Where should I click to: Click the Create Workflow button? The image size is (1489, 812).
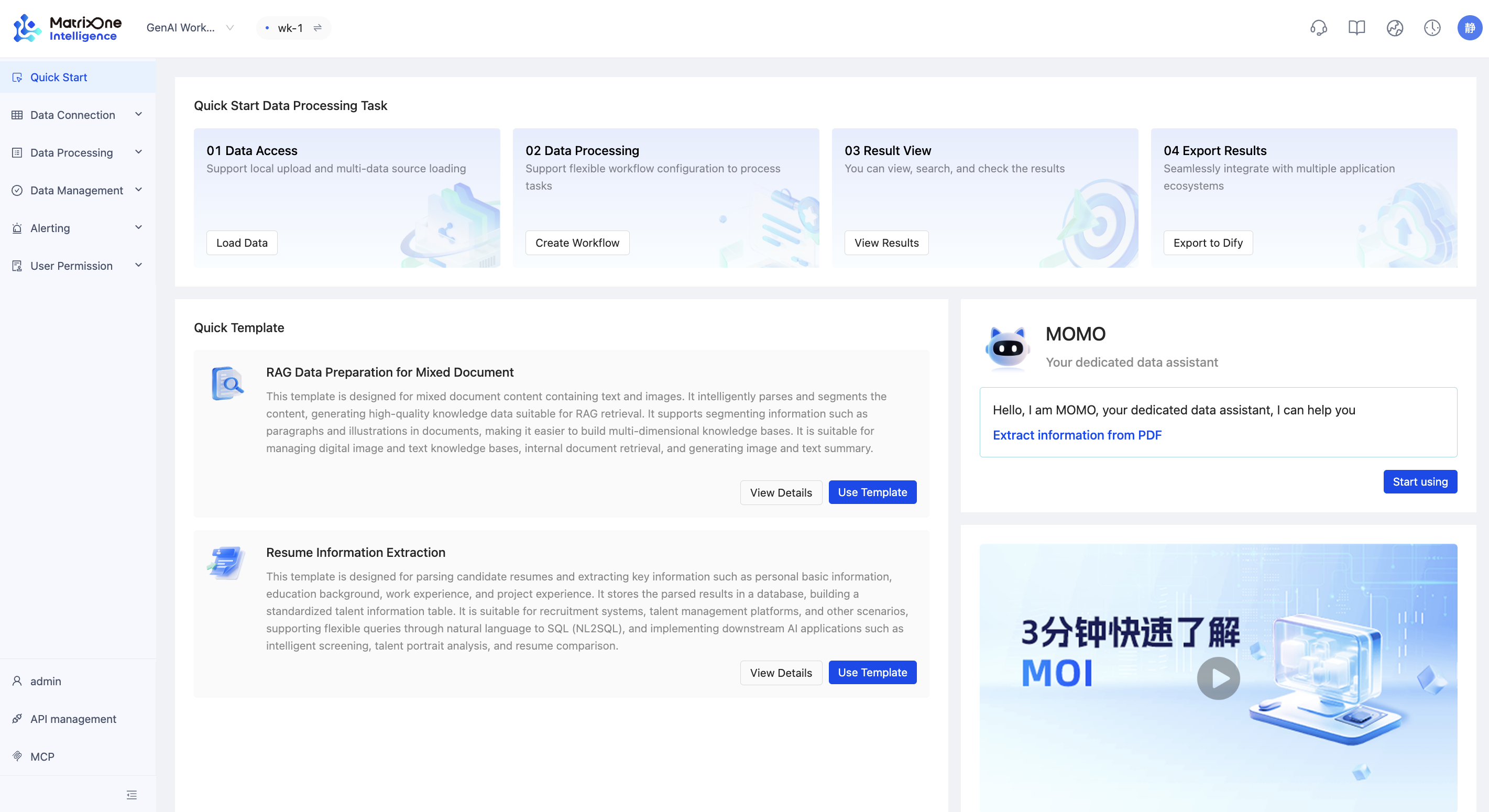[x=577, y=243]
